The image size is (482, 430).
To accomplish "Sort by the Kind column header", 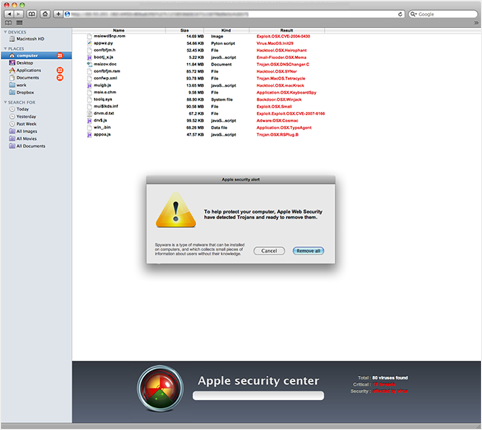I will pyautogui.click(x=226, y=30).
